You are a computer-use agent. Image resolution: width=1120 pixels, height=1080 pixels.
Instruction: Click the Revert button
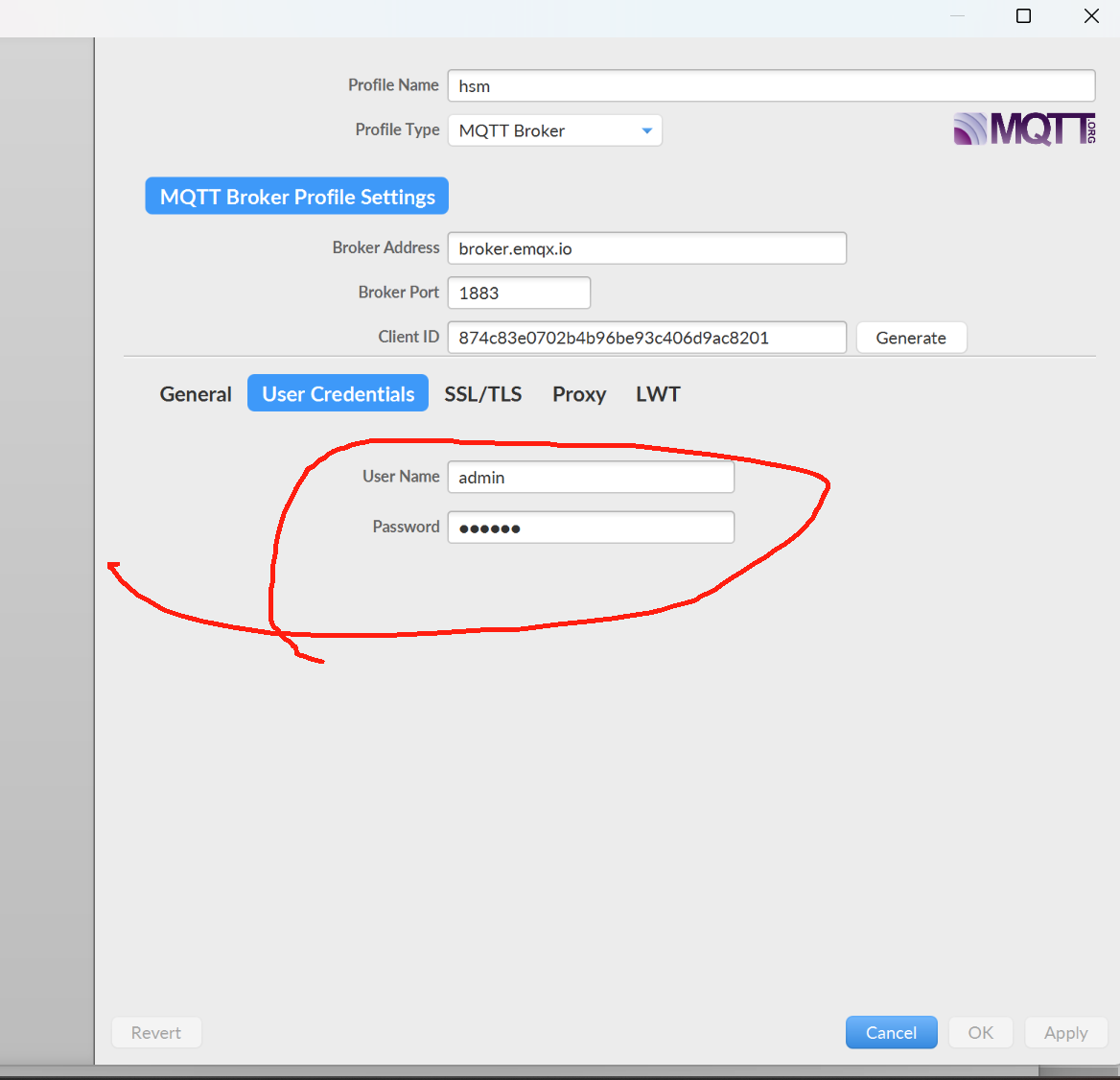156,1033
